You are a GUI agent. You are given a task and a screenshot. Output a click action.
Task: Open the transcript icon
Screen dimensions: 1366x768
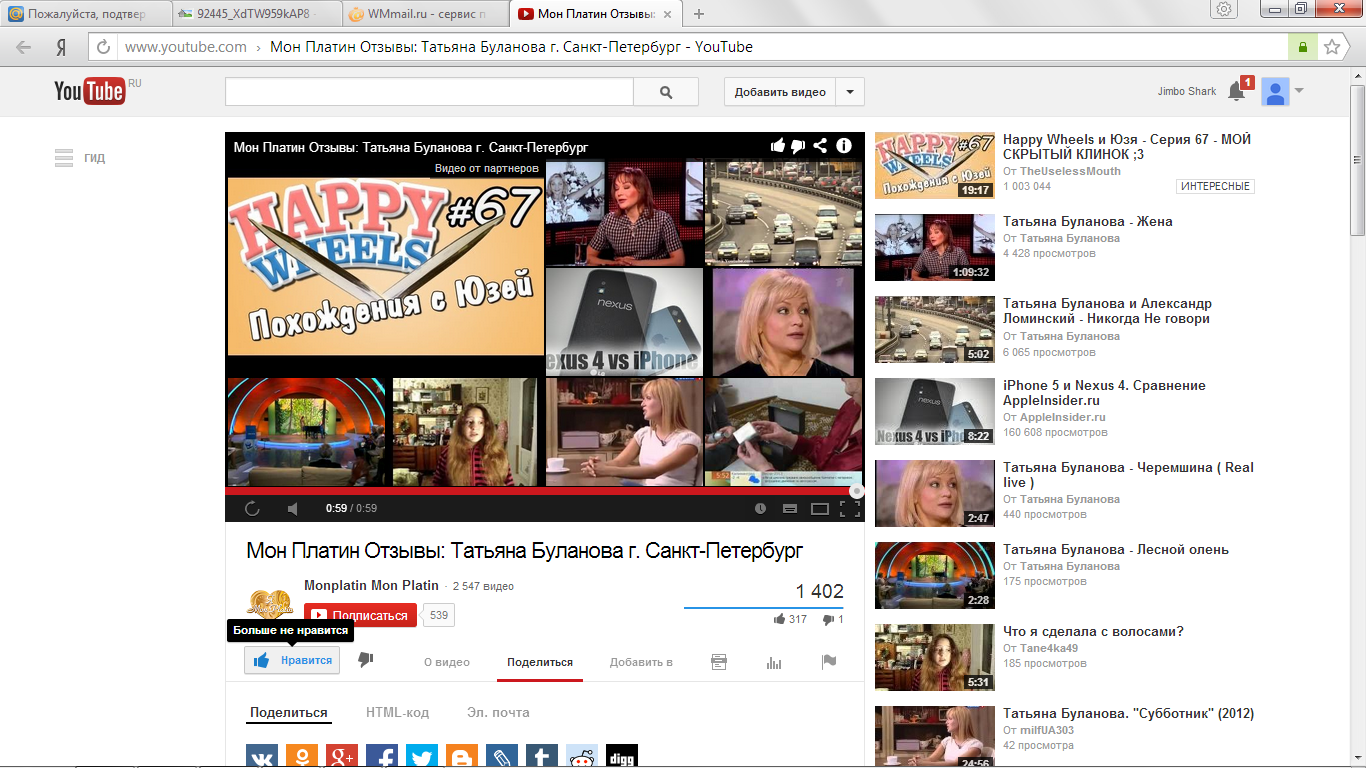718,662
